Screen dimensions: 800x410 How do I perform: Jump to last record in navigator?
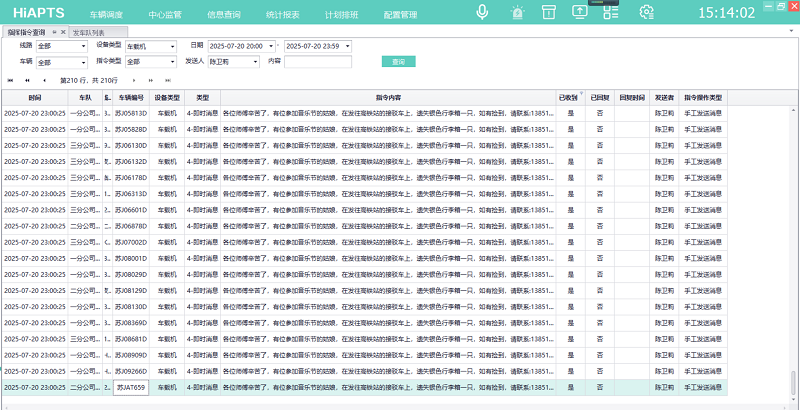tap(167, 80)
